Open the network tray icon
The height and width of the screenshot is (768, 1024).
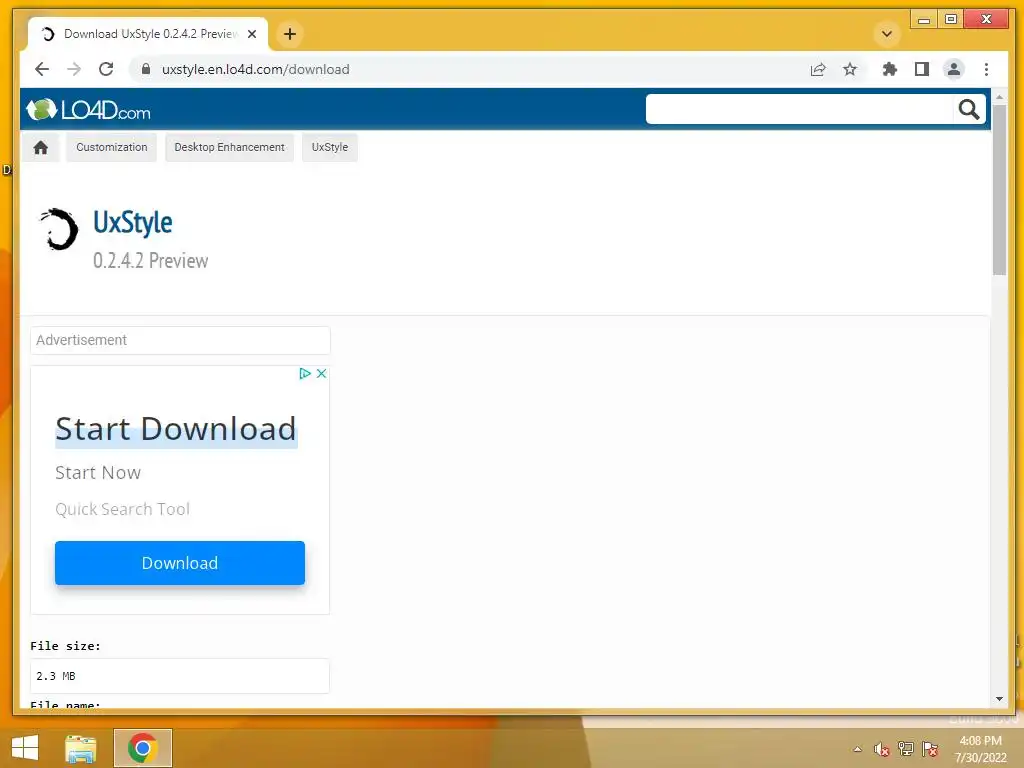pyautogui.click(x=906, y=749)
